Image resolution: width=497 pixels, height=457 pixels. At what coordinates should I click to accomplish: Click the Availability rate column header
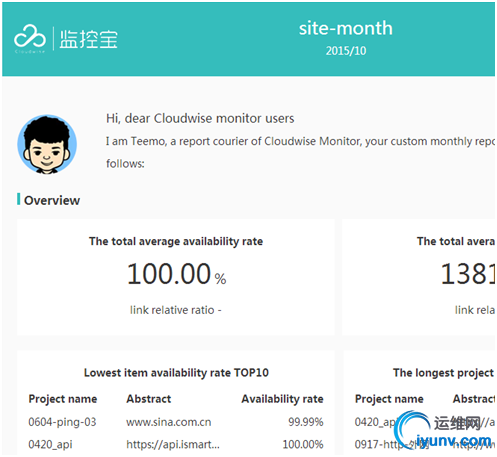[x=282, y=399]
